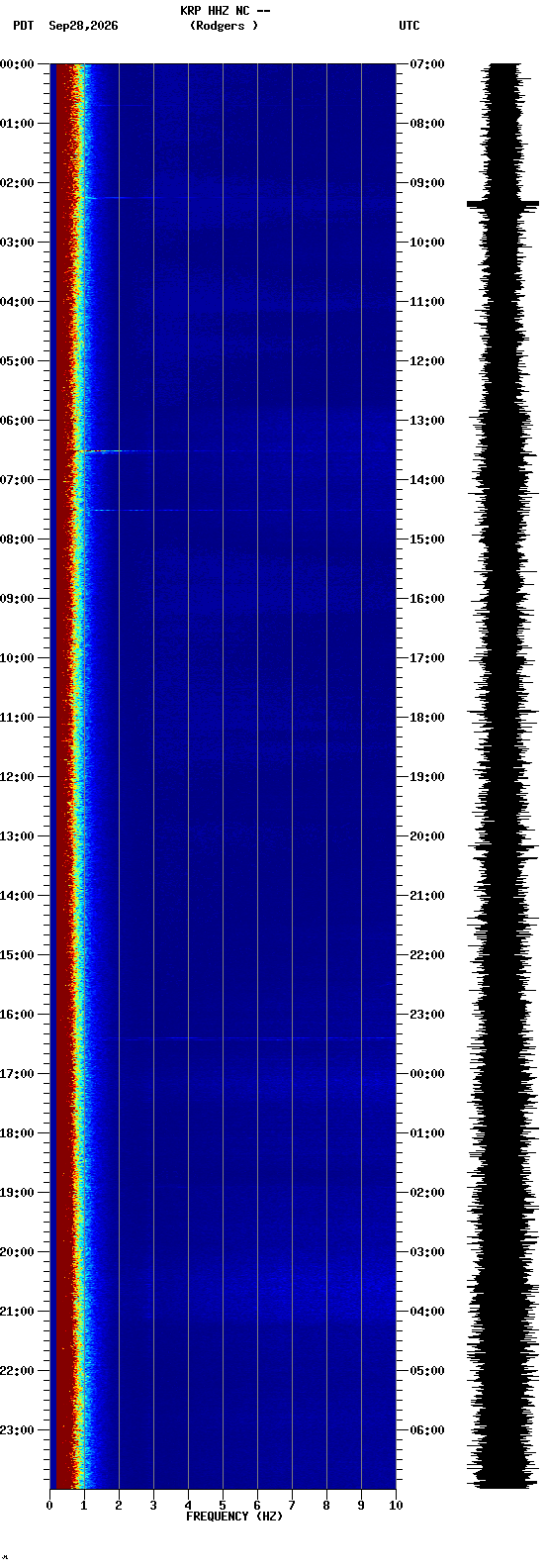This screenshot has width=546, height=1568.
Task: Click the 06:00 UTC time label
Action: click(x=426, y=1430)
